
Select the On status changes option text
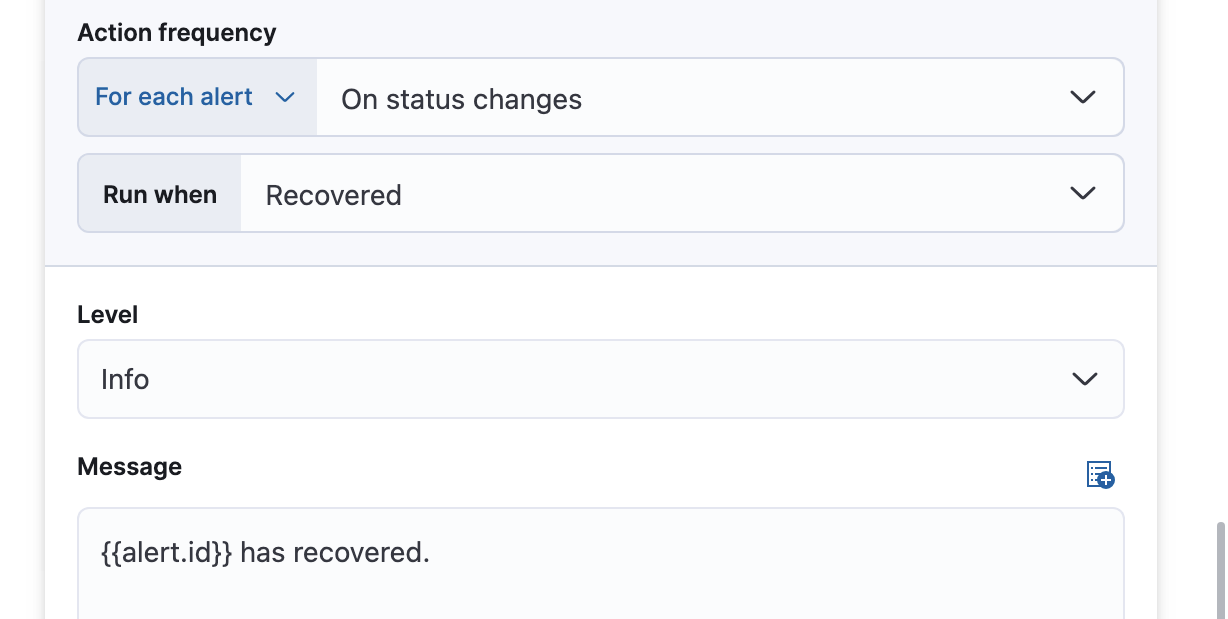coord(461,99)
